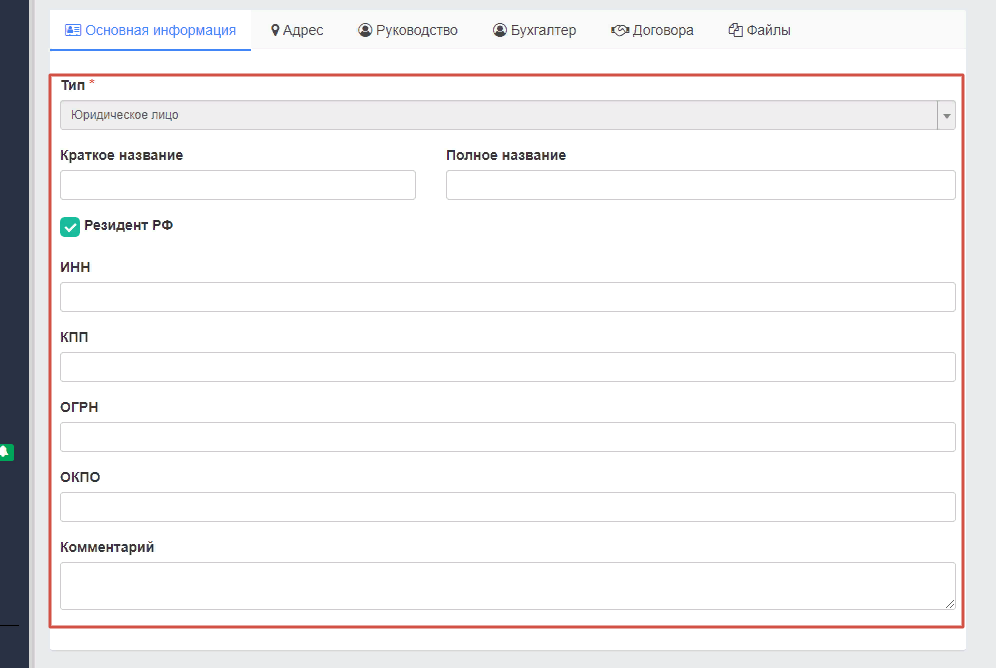Click into the ОКПО field
This screenshot has width=996, height=668.
(508, 507)
